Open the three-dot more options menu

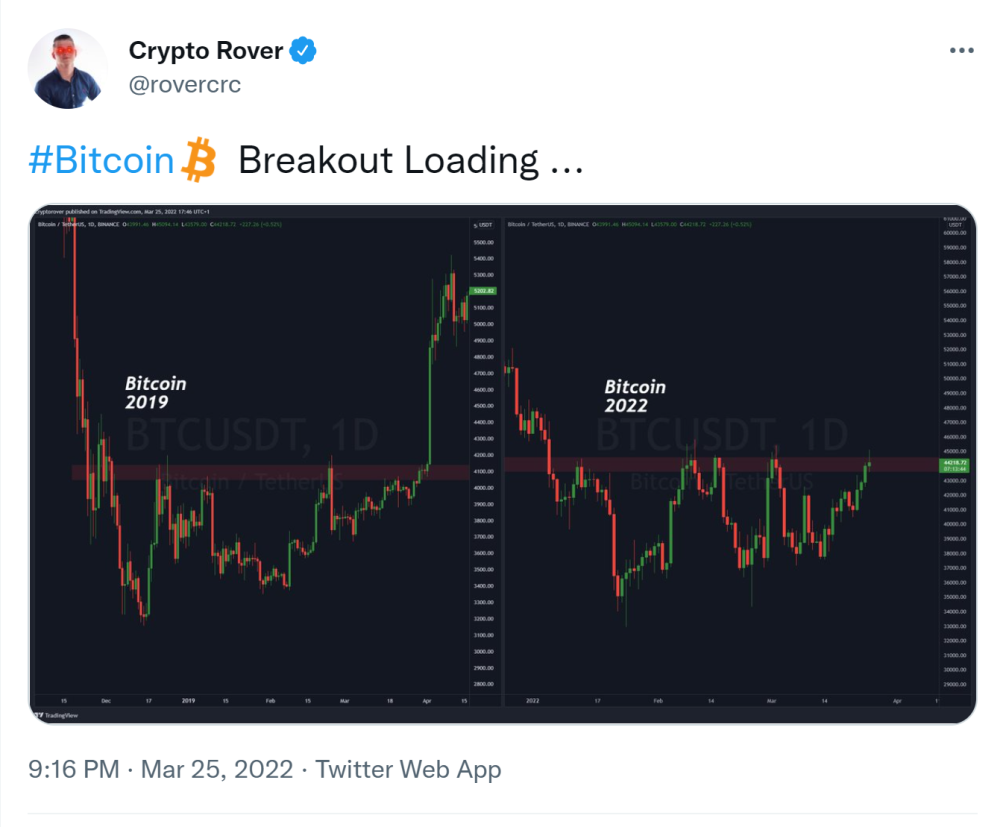tap(961, 51)
